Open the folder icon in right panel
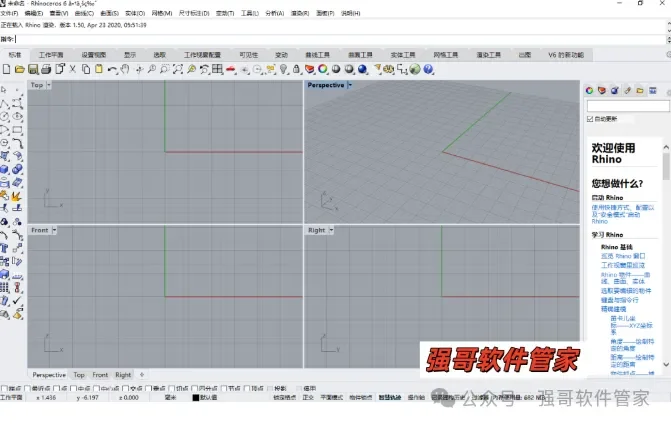The width and height of the screenshot is (671, 425). 640,90
